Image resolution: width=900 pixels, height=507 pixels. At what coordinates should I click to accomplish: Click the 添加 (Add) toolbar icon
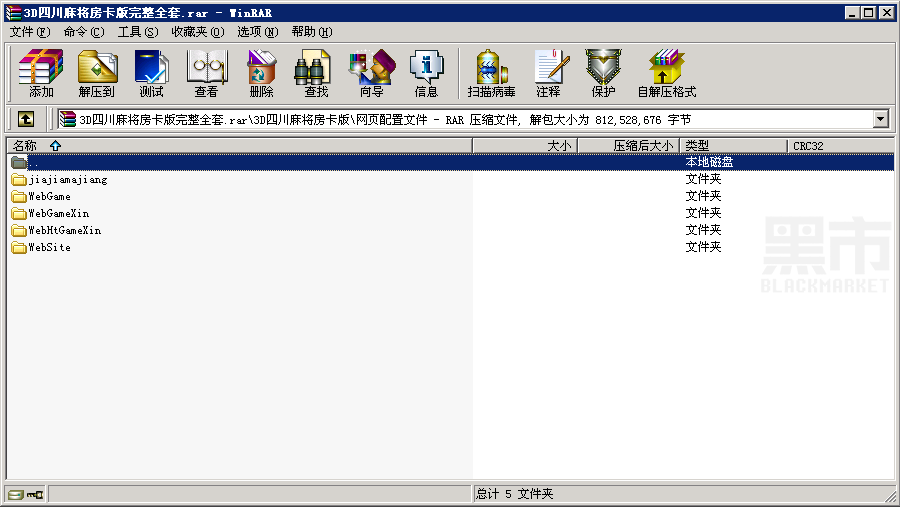click(41, 73)
